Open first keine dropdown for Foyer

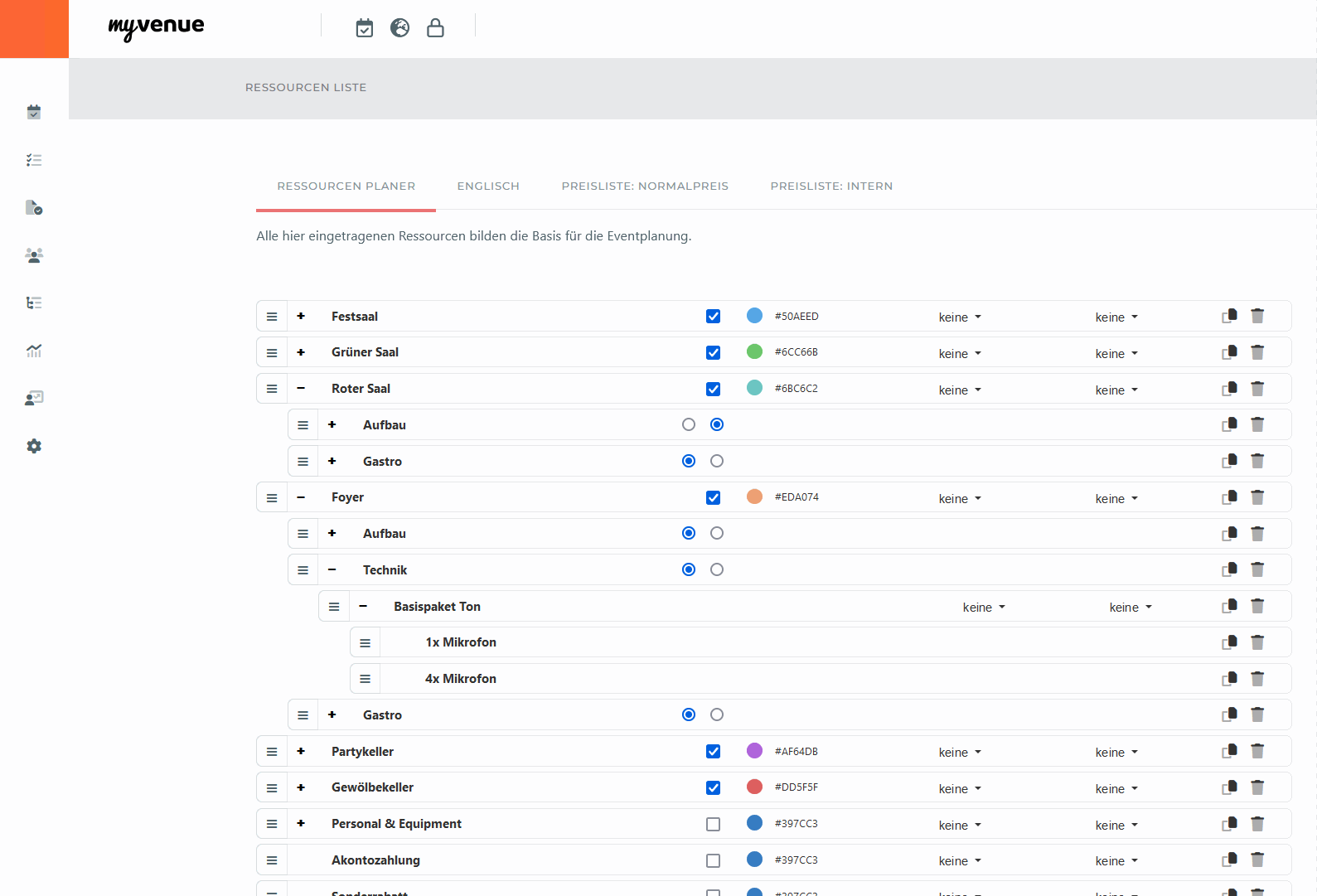(x=960, y=498)
